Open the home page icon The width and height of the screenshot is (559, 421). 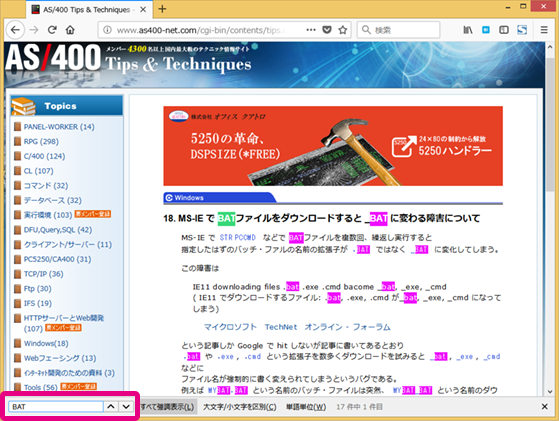[70, 30]
